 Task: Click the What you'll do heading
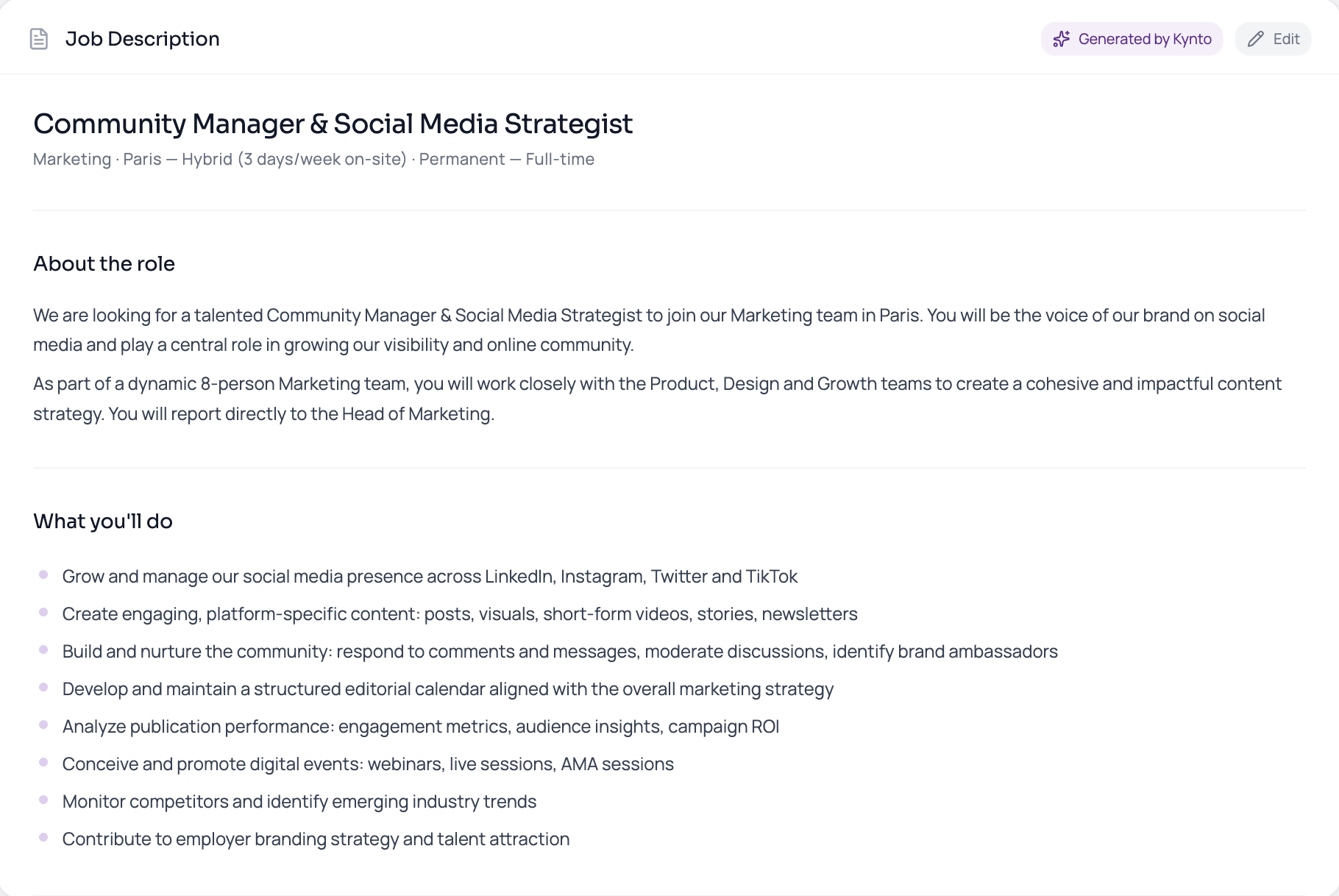tap(103, 521)
